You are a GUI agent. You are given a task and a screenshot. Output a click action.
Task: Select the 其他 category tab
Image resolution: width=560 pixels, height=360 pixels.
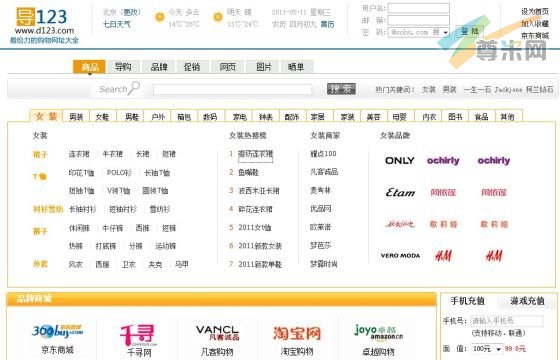(508, 116)
